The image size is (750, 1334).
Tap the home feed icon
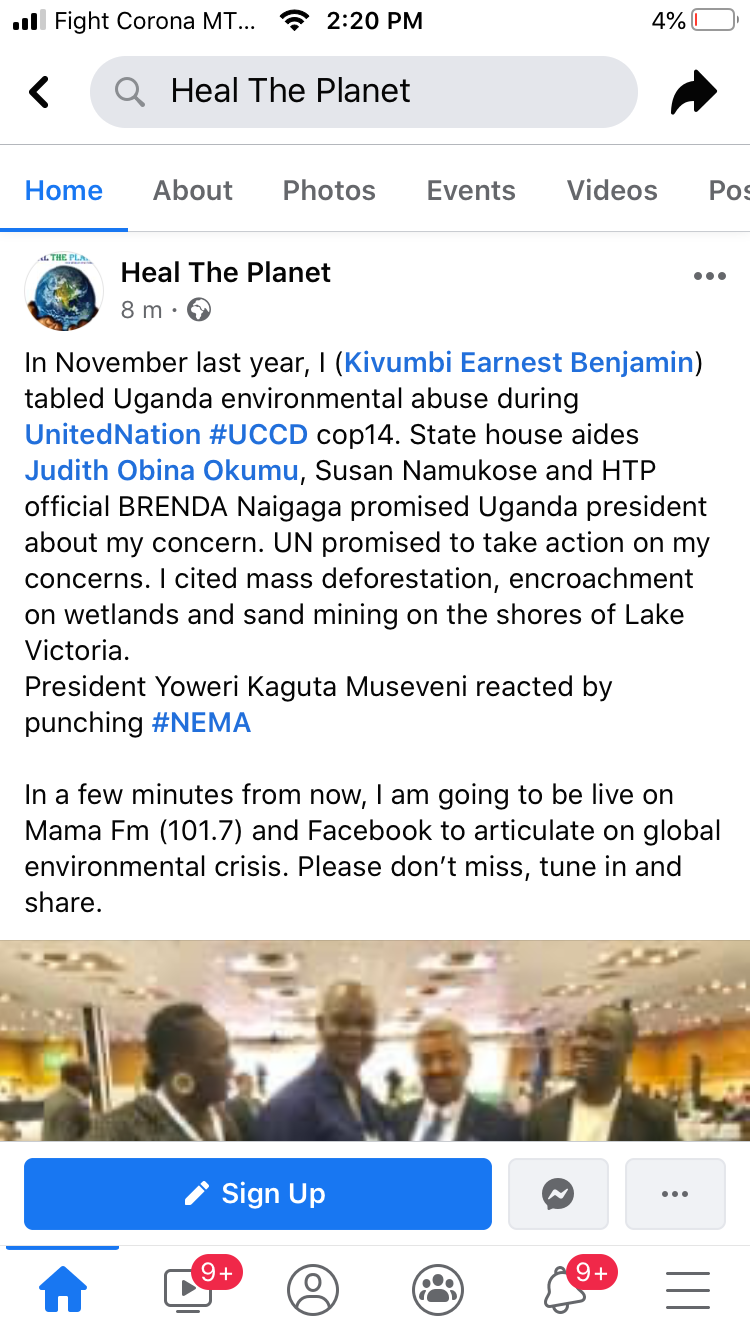[63, 1290]
